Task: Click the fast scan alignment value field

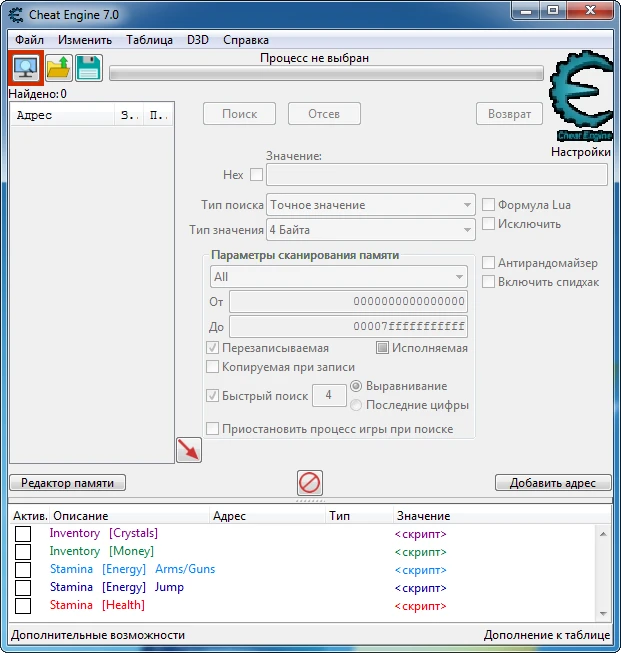Action: tap(329, 395)
